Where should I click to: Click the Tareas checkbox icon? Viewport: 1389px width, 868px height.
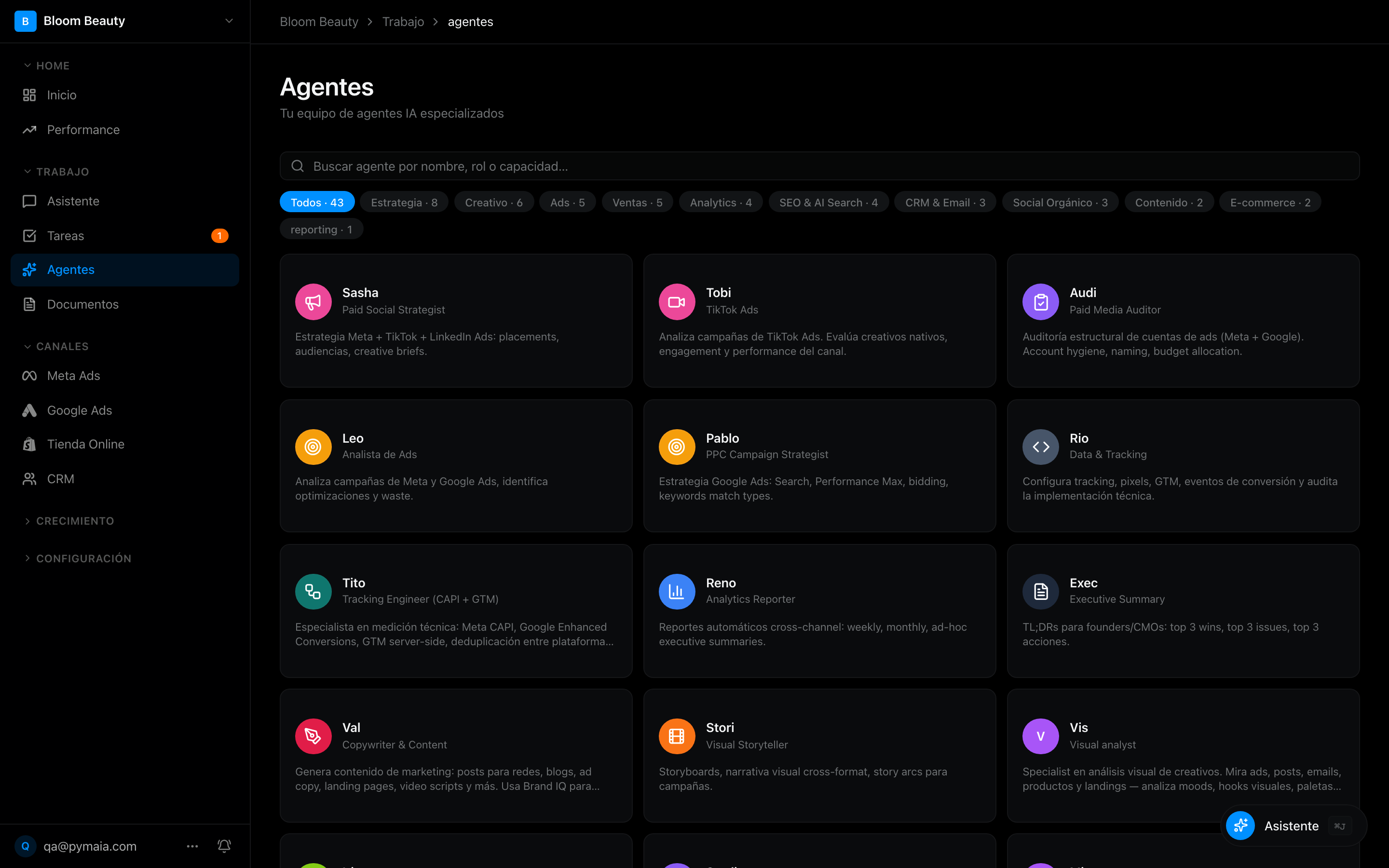29,236
